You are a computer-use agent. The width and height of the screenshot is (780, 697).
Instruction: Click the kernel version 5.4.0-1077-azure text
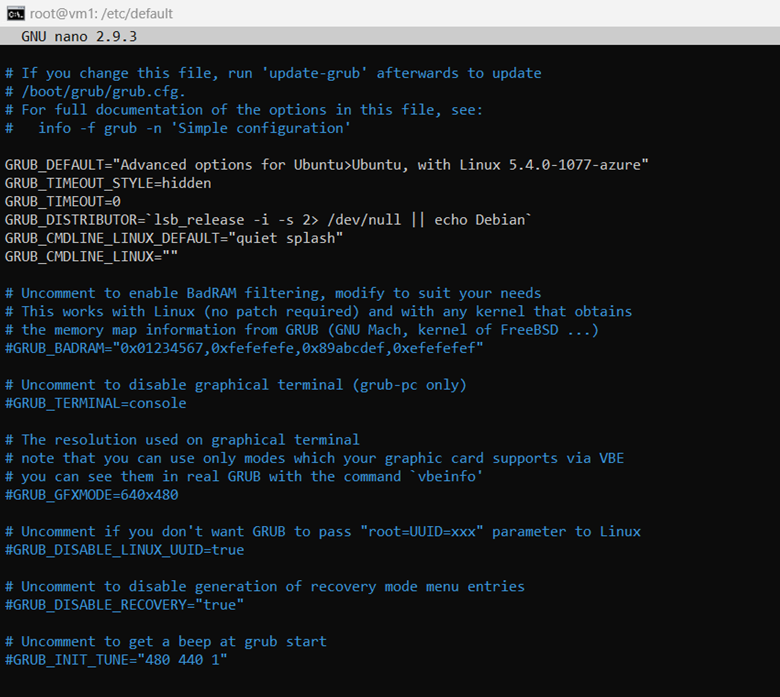tap(575, 165)
